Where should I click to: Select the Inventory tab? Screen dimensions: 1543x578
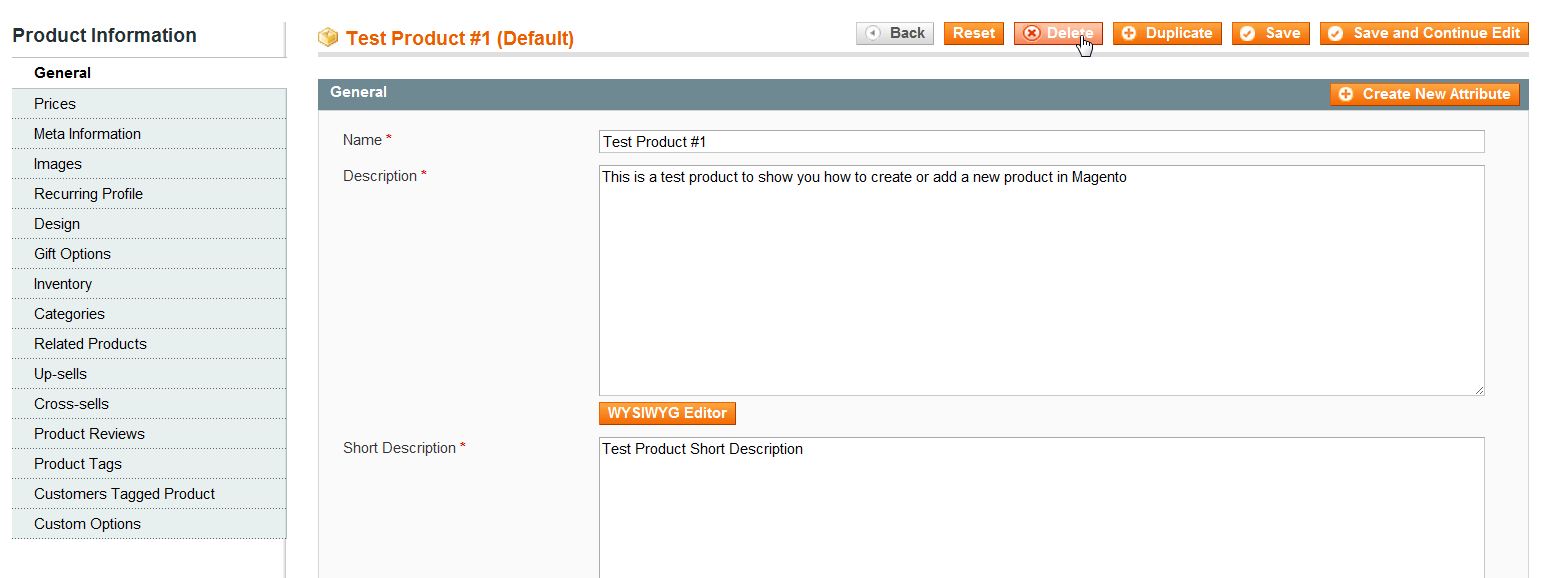pyautogui.click(x=63, y=284)
